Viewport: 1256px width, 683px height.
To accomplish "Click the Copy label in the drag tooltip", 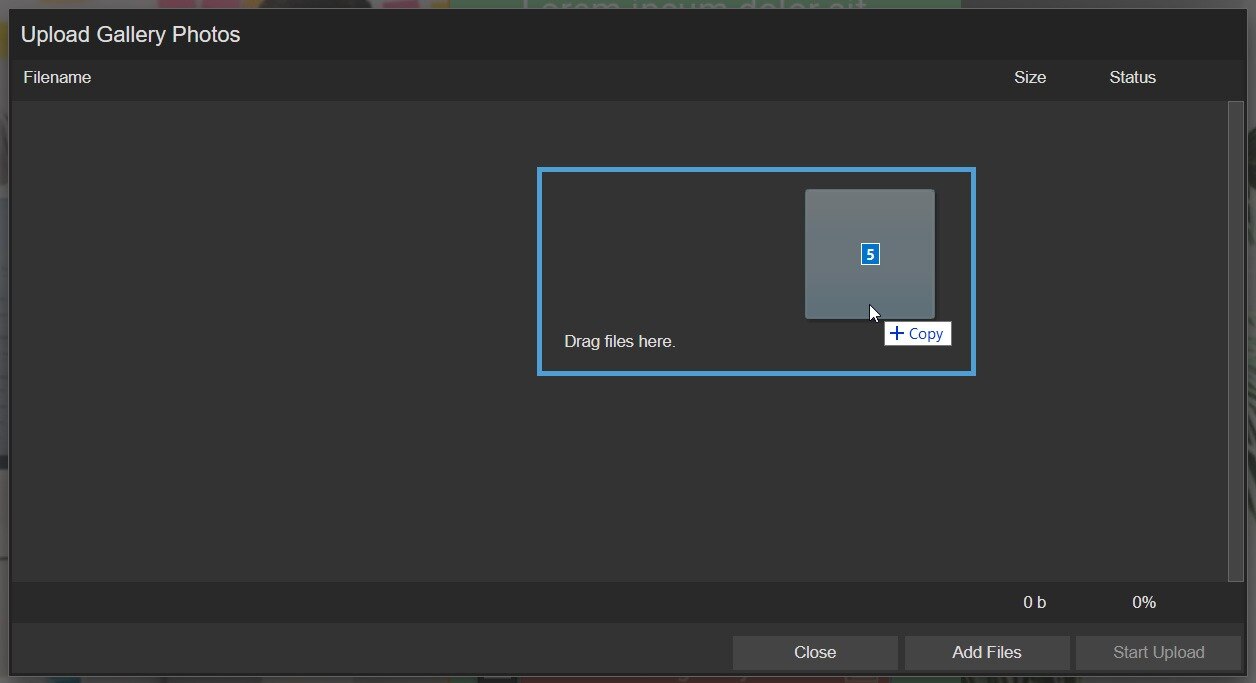I will [926, 334].
